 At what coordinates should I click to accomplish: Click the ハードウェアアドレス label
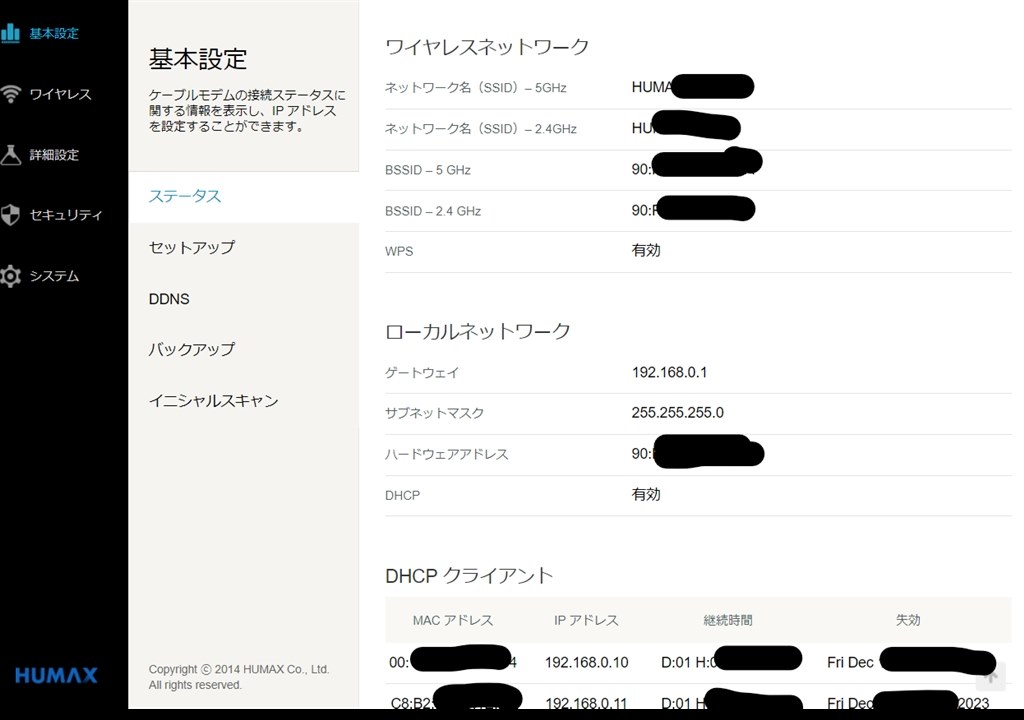447,454
